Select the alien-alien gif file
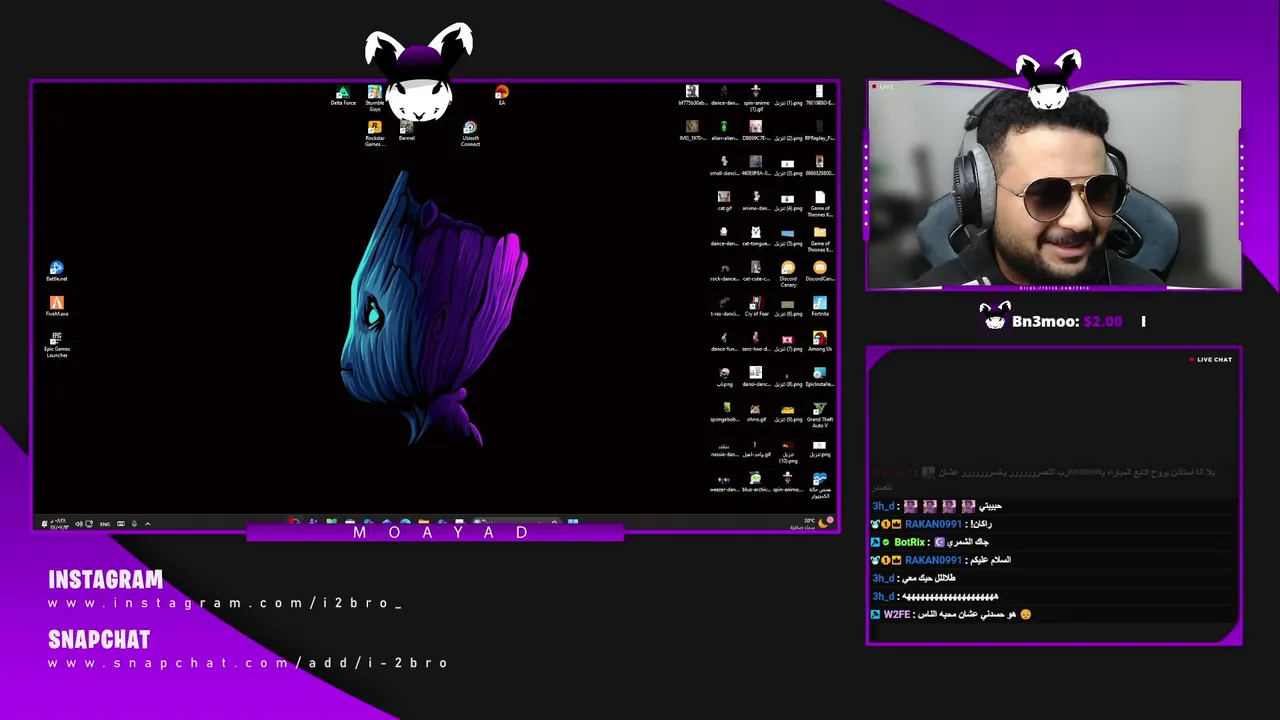This screenshot has height=720, width=1280. pos(724,131)
